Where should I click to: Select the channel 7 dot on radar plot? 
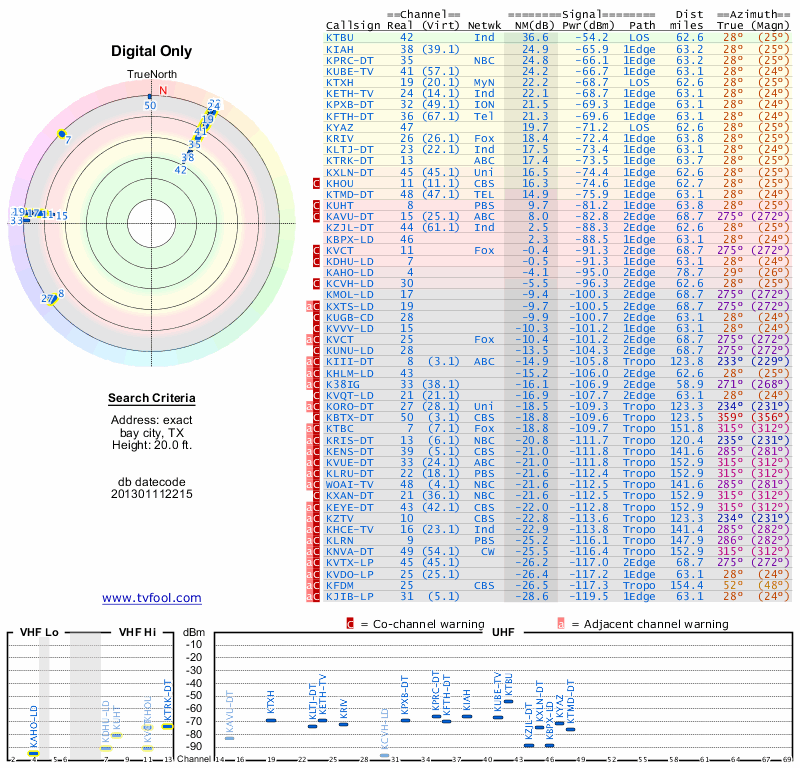[62, 134]
